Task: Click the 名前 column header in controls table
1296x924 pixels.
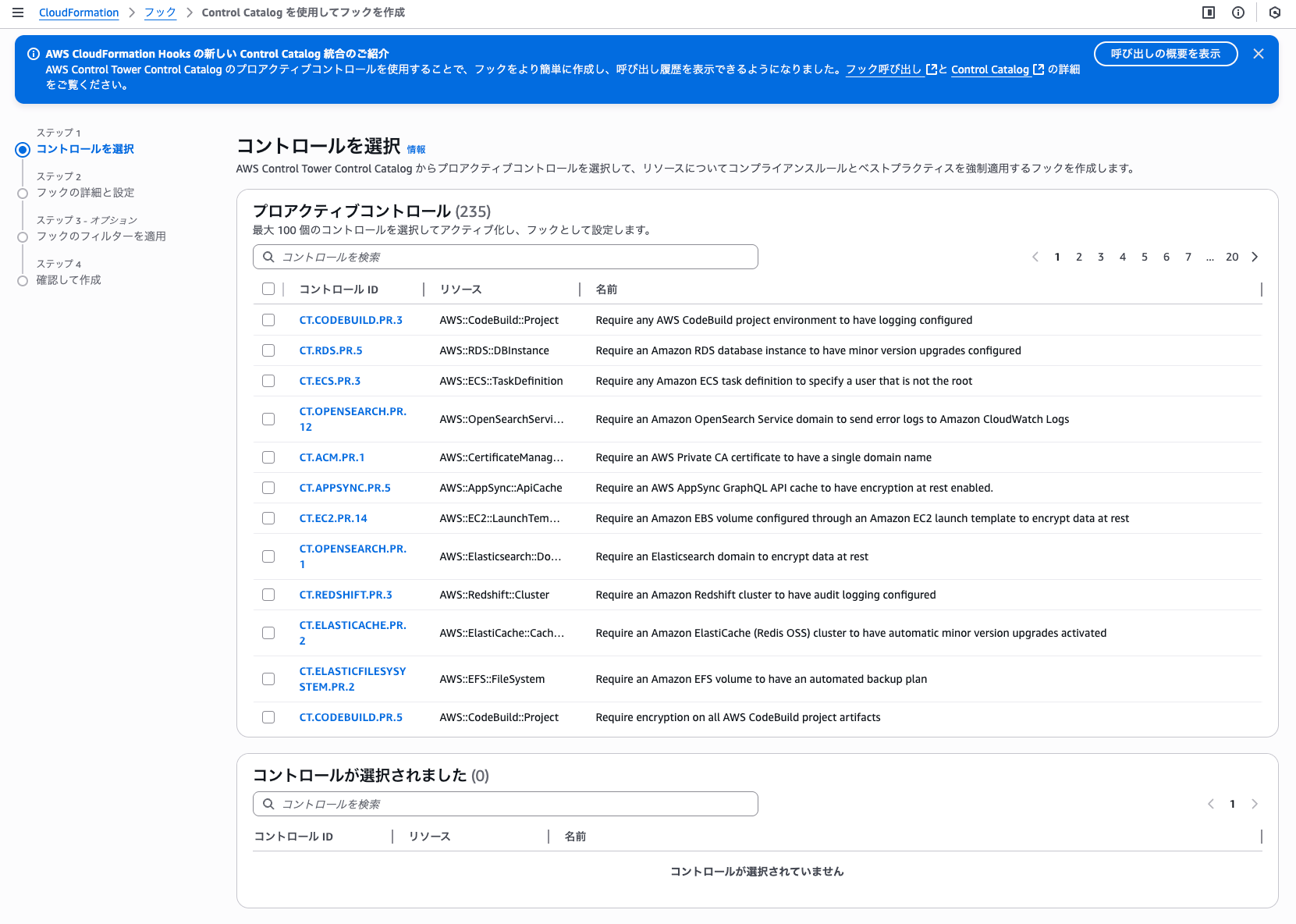Action: tap(606, 289)
